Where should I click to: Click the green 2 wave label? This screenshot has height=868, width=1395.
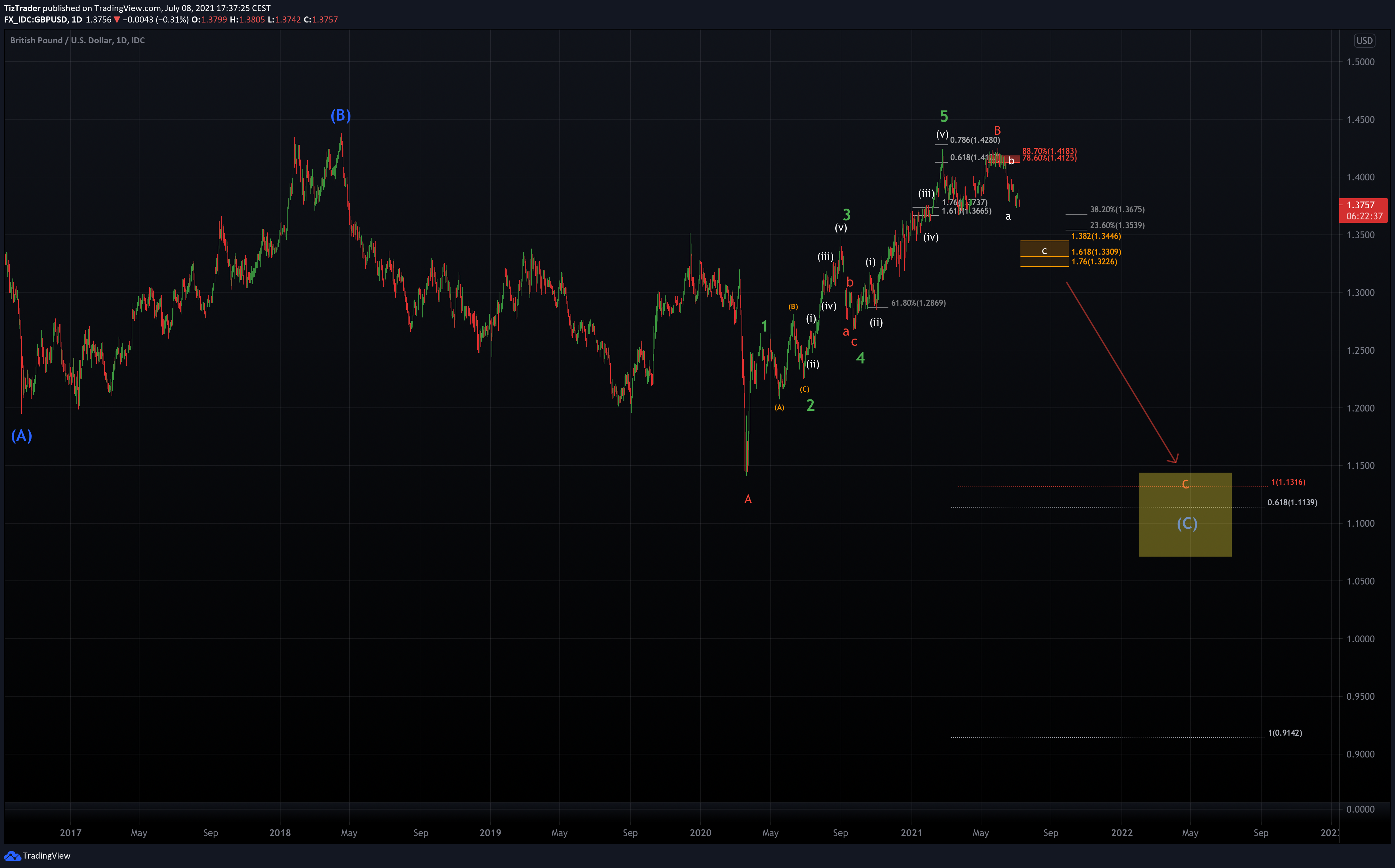click(x=811, y=405)
